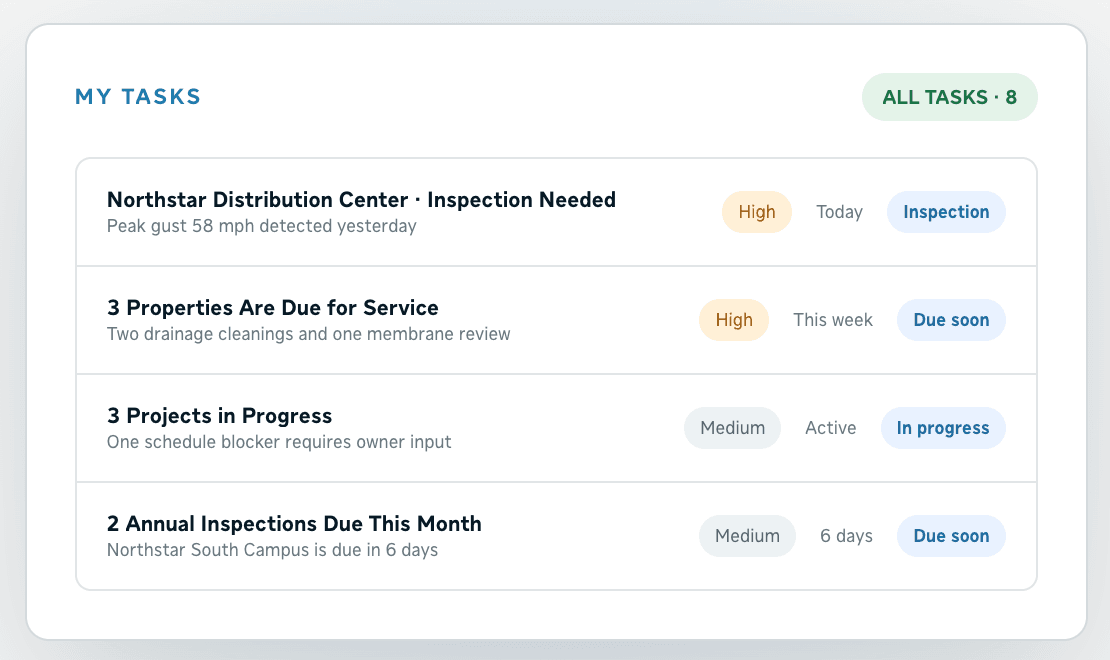
Task: Open 3 Properties Are Due for Service
Action: (273, 307)
